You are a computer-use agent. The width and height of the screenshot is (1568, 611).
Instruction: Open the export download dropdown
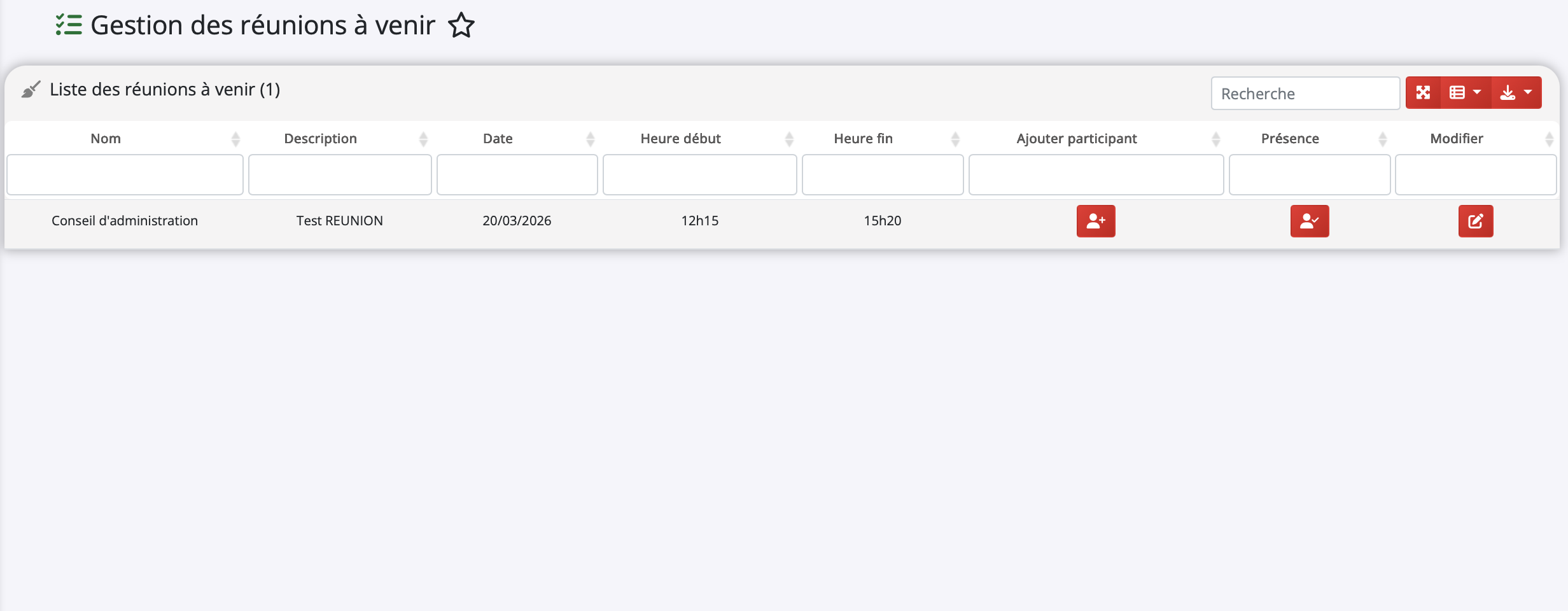1516,93
